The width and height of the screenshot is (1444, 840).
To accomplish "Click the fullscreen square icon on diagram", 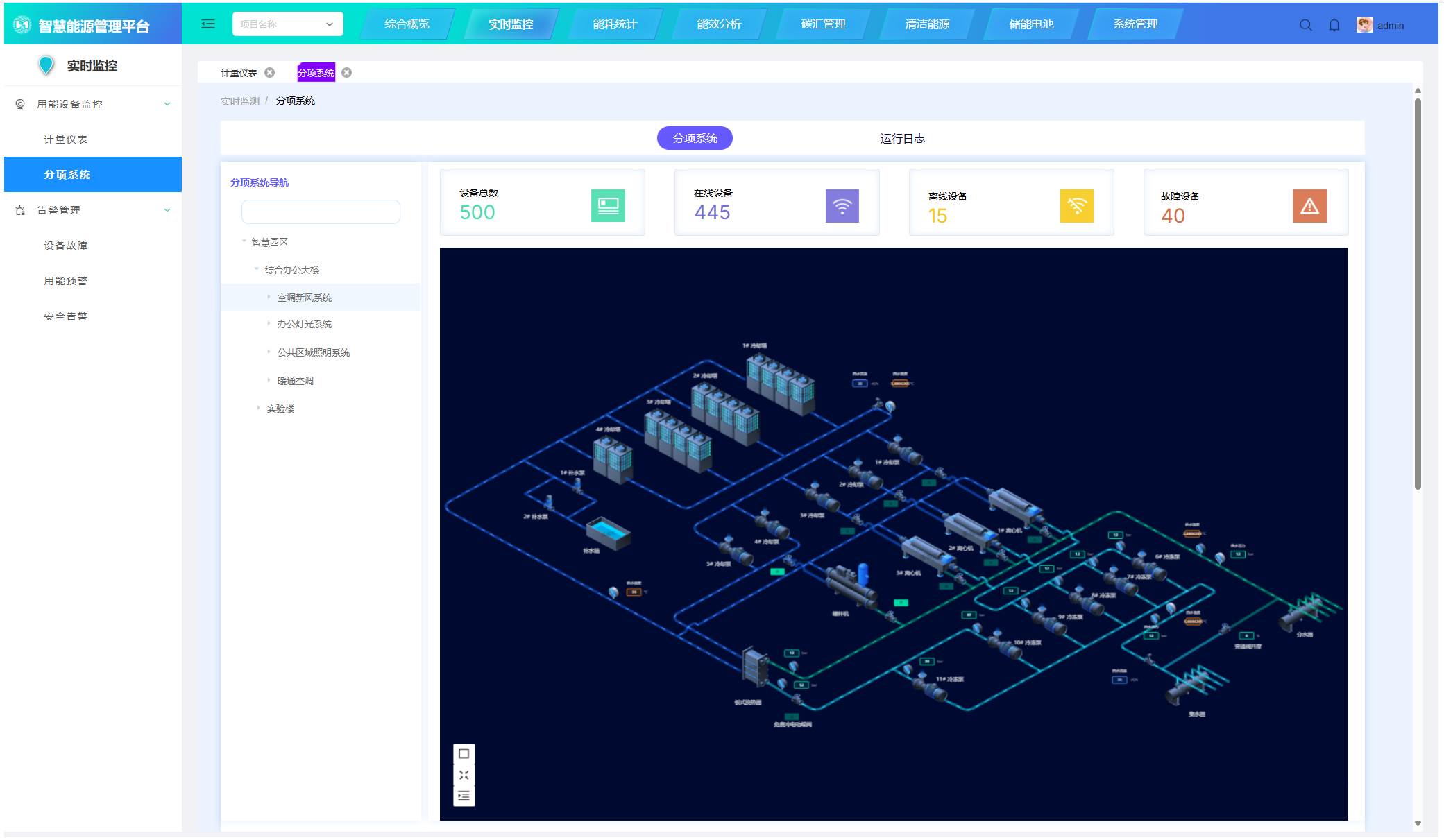I will pos(464,754).
